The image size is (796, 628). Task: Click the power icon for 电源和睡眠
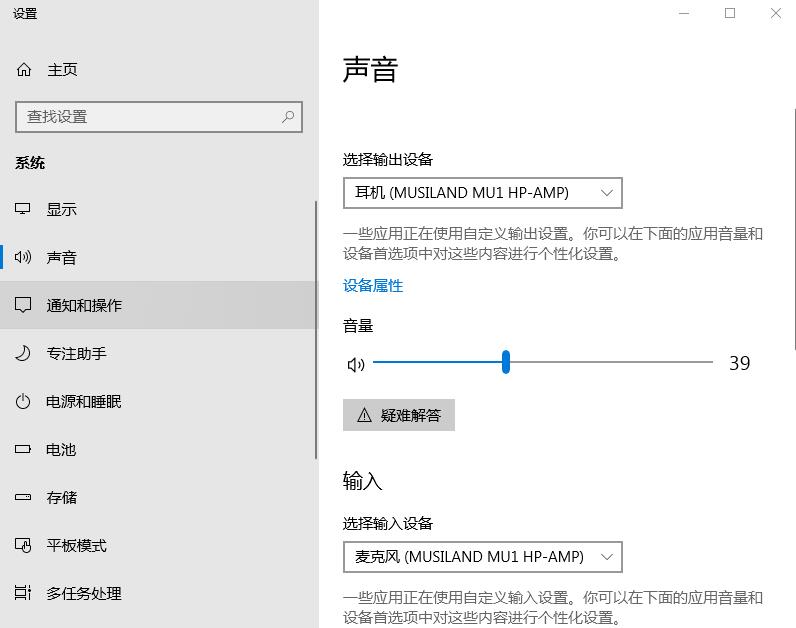[23, 401]
